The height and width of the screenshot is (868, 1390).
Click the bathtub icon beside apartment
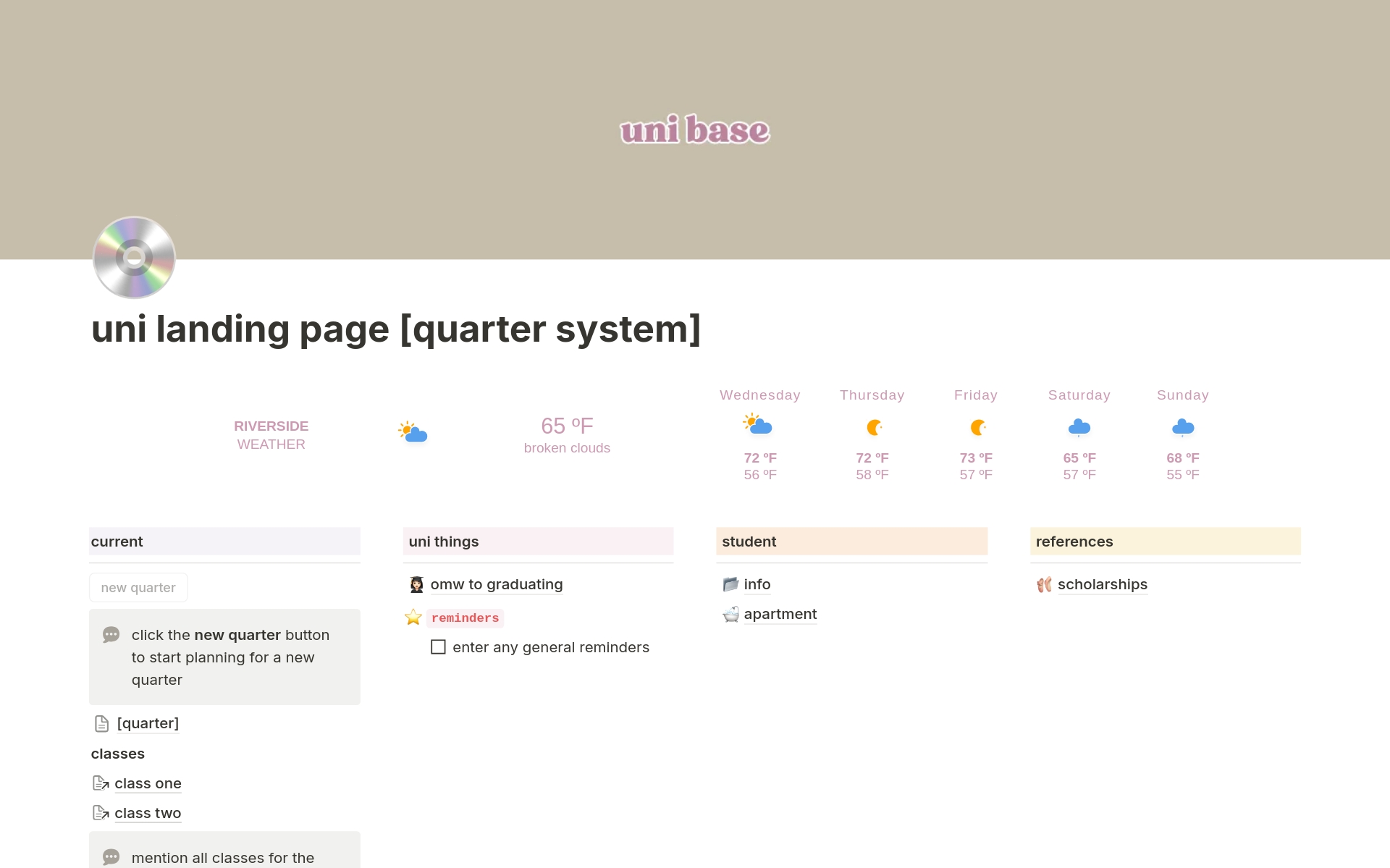tap(730, 614)
